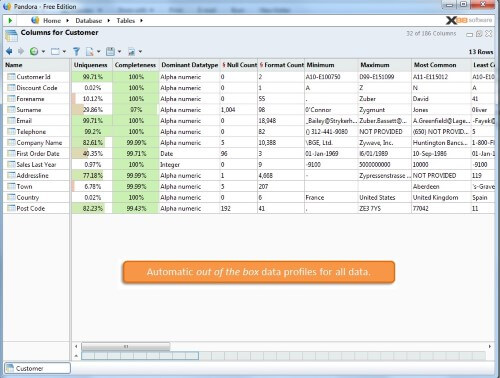Select the Country row name
This screenshot has width=500, height=378.
point(28,198)
